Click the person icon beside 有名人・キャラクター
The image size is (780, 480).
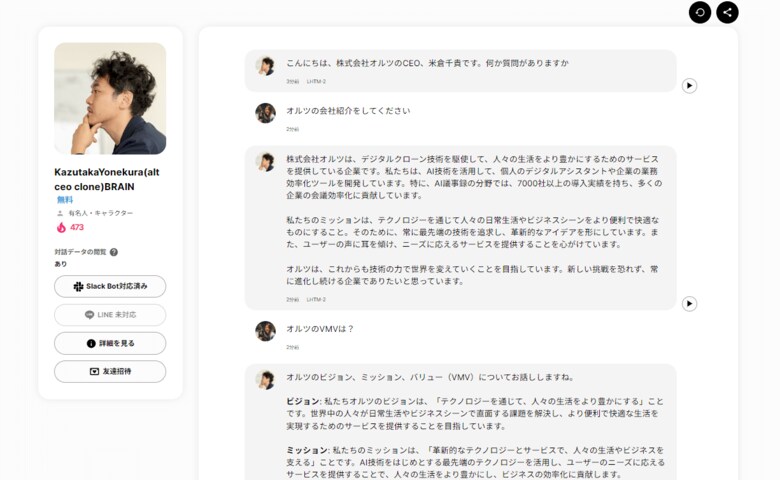[60, 213]
